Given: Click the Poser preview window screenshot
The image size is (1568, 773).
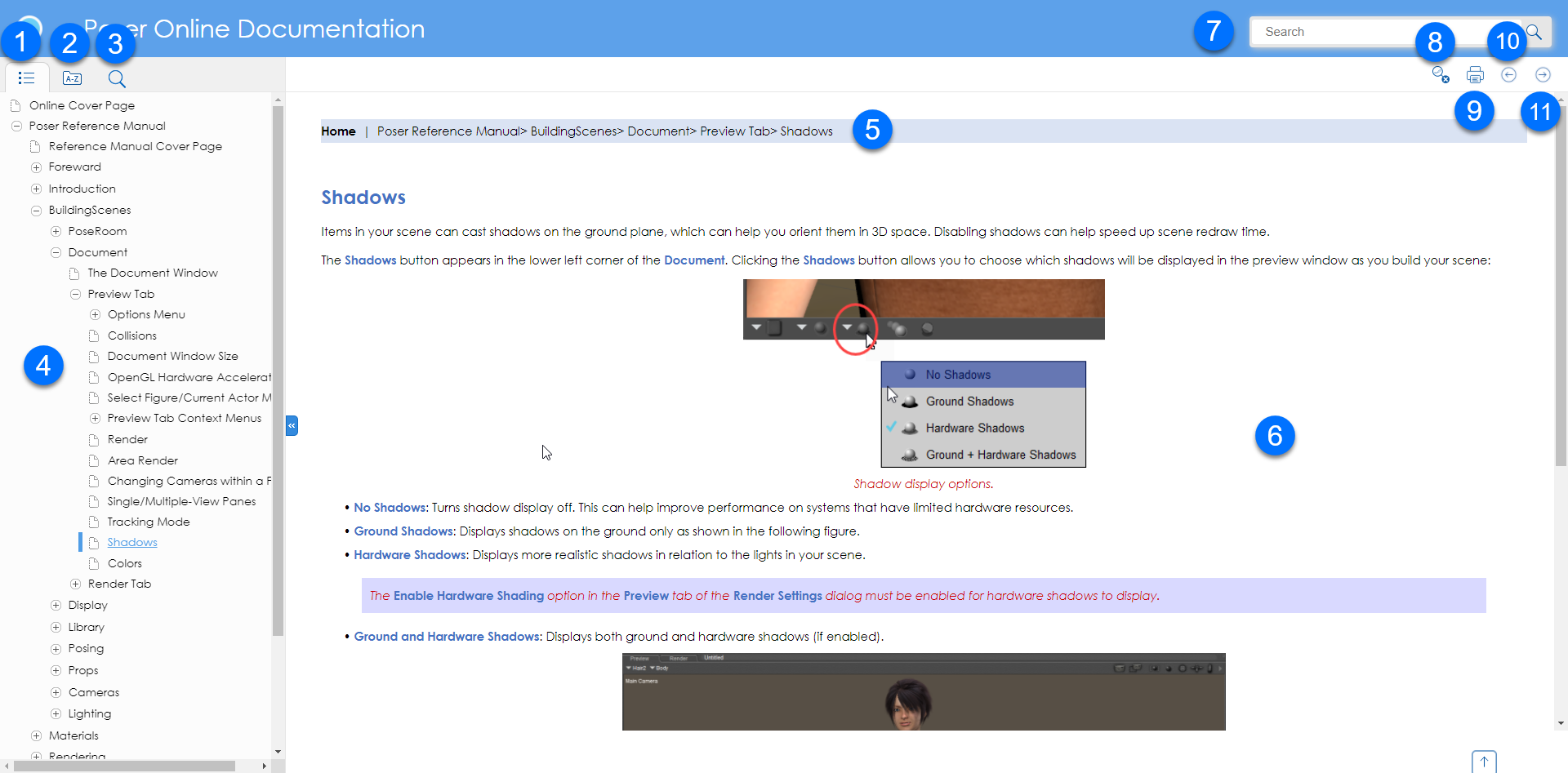Looking at the screenshot, I should 924,691.
